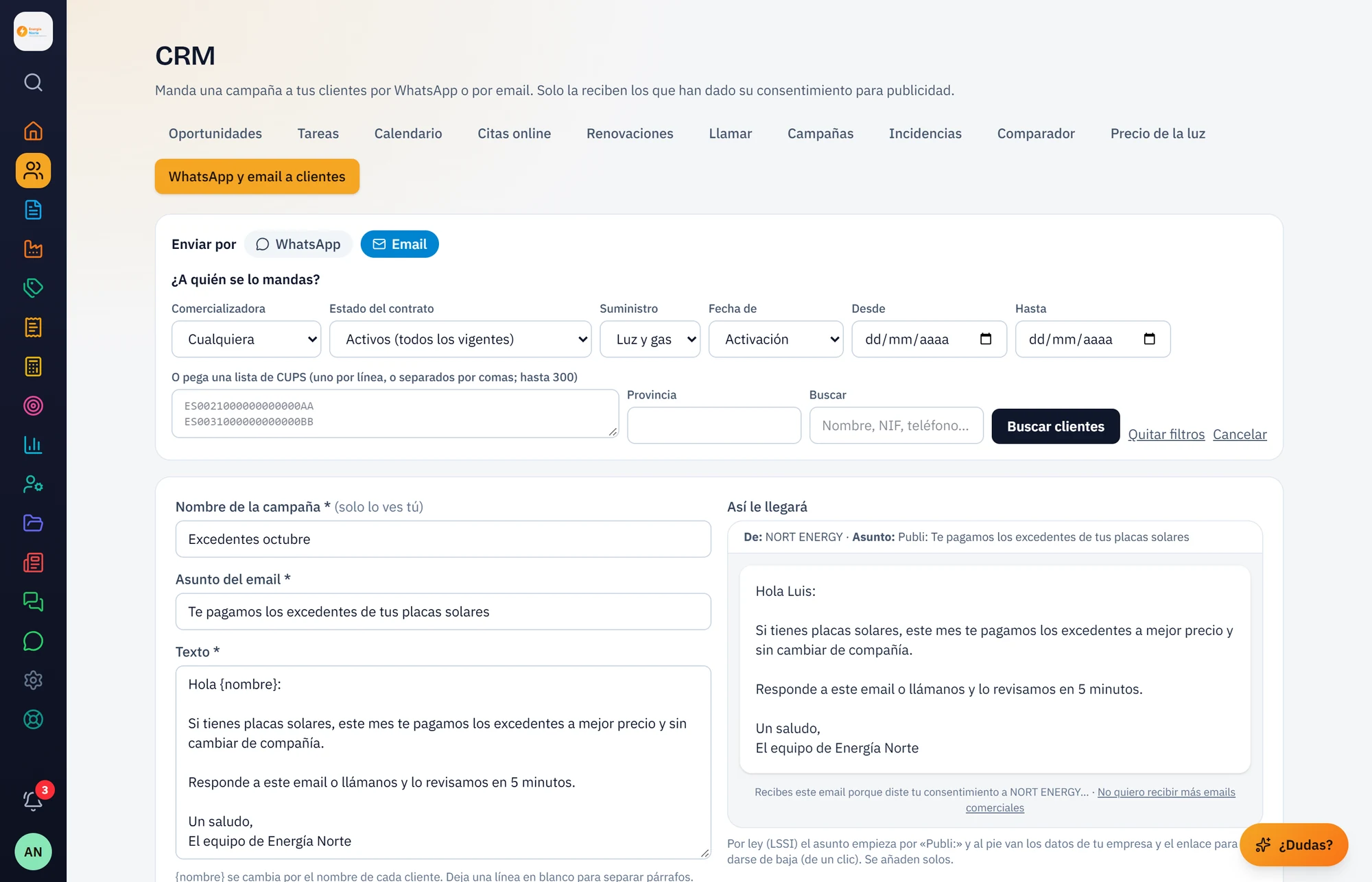Open the Comercializadora dropdown

pyautogui.click(x=246, y=339)
